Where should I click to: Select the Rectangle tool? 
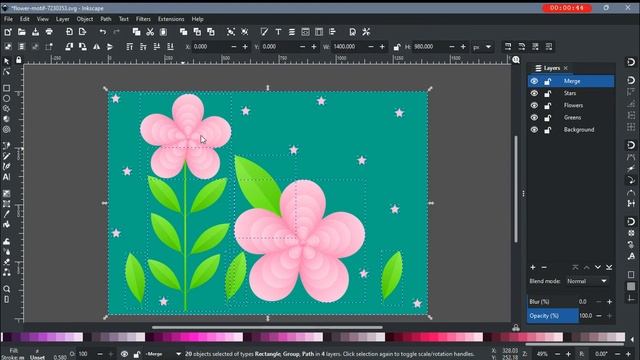coord(7,88)
